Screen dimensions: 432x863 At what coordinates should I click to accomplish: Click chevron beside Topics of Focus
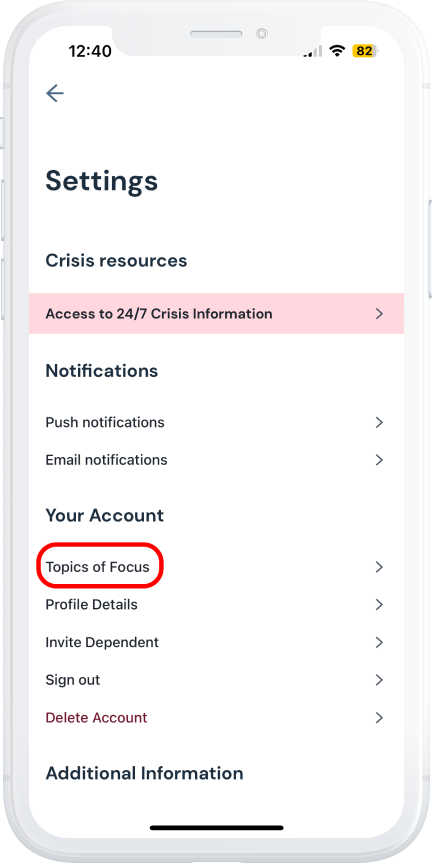(379, 567)
